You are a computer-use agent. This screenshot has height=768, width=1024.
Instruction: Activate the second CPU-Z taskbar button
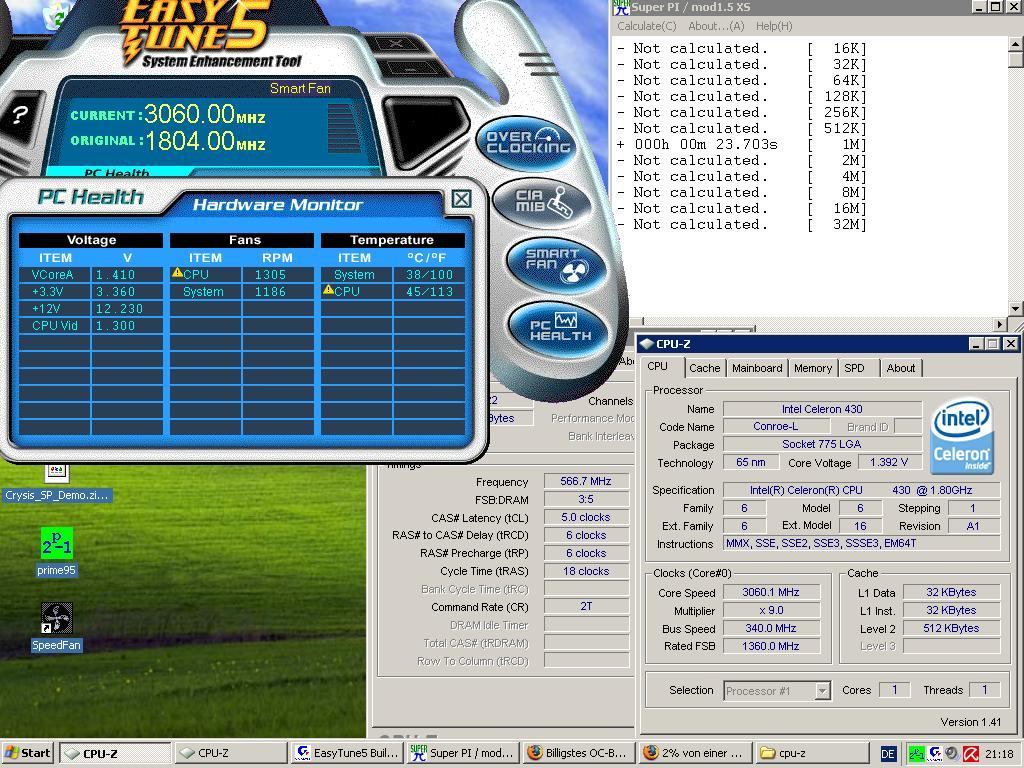click(x=230, y=753)
